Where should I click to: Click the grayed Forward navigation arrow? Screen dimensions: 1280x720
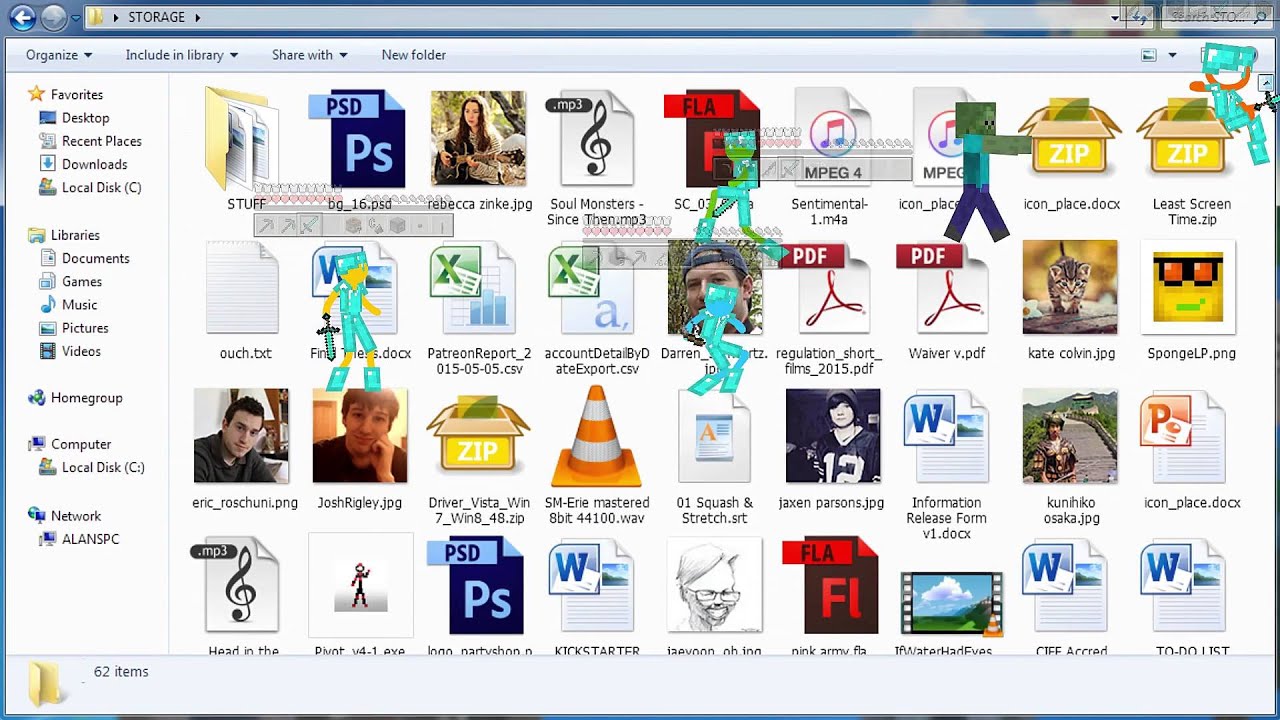[x=53, y=17]
